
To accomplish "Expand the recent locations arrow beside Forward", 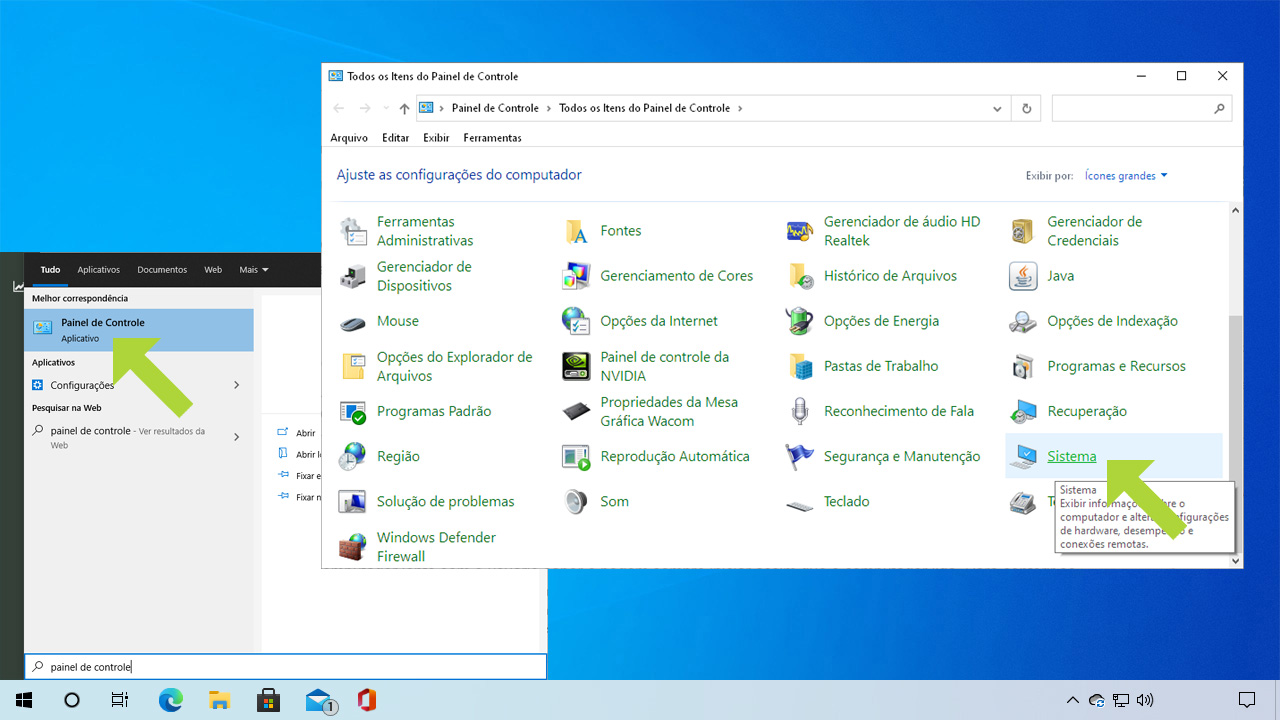I will coord(386,108).
